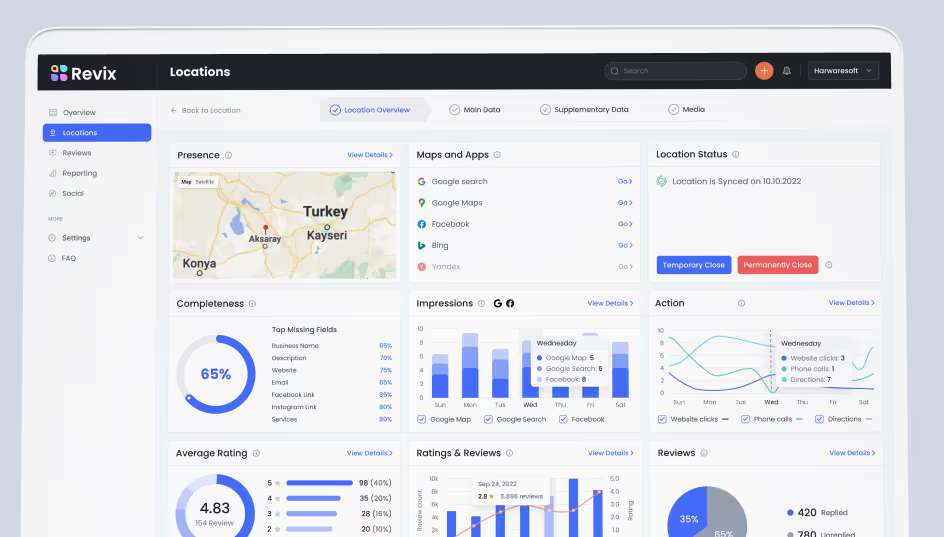Uncheck the Google Map checkbox
The image size is (944, 537).
(x=422, y=419)
